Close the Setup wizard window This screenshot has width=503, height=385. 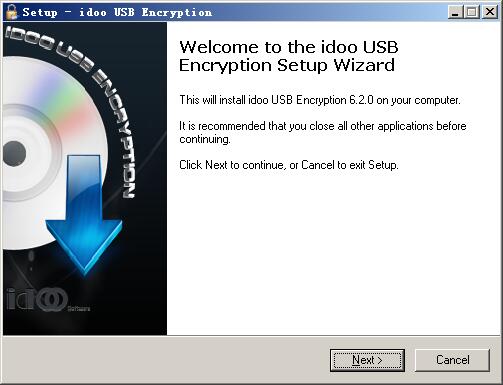[x=490, y=12]
